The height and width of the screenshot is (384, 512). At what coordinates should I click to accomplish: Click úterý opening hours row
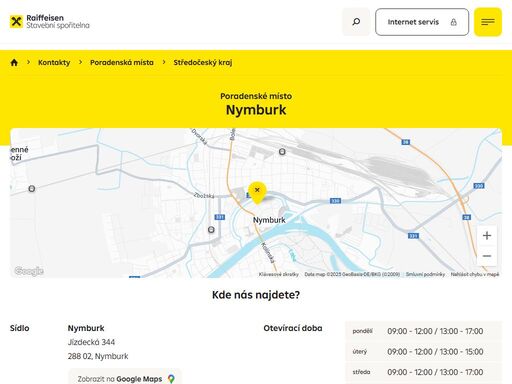tap(423, 351)
